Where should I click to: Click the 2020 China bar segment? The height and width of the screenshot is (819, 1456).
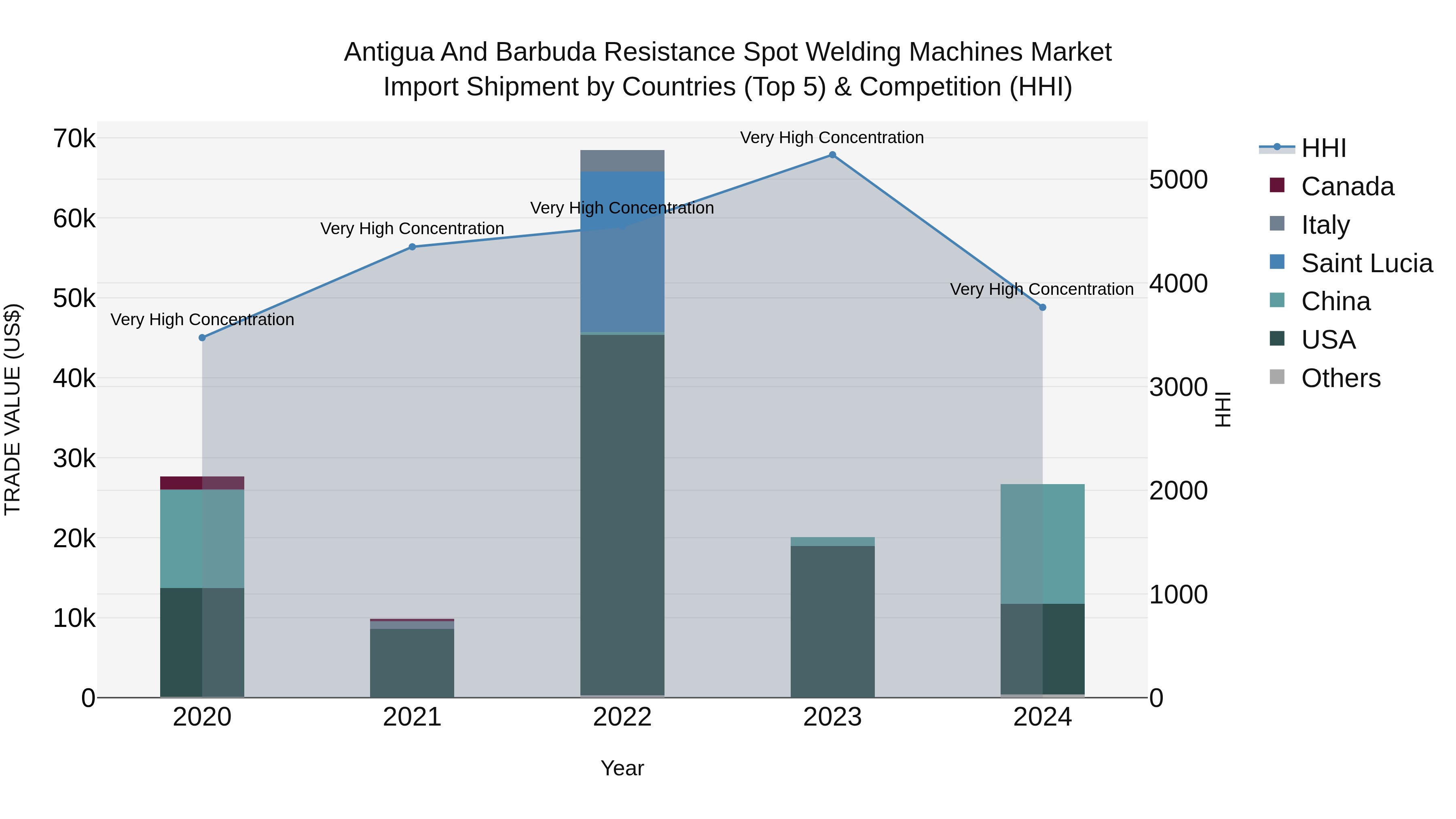click(x=202, y=539)
